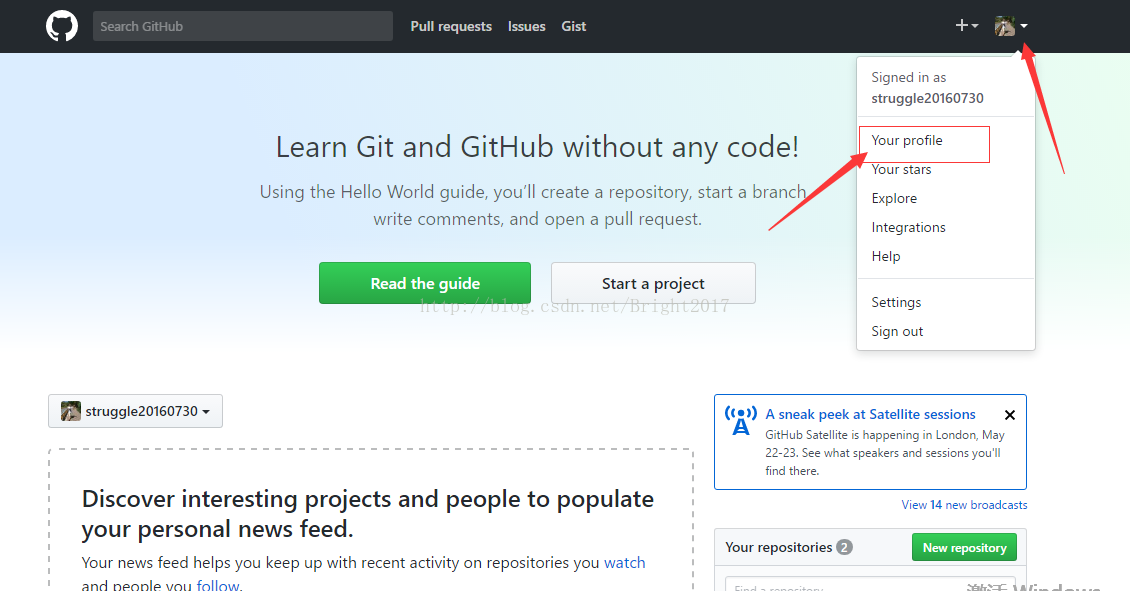Click the Your repositories heading
1130x591 pixels.
pyautogui.click(x=778, y=547)
